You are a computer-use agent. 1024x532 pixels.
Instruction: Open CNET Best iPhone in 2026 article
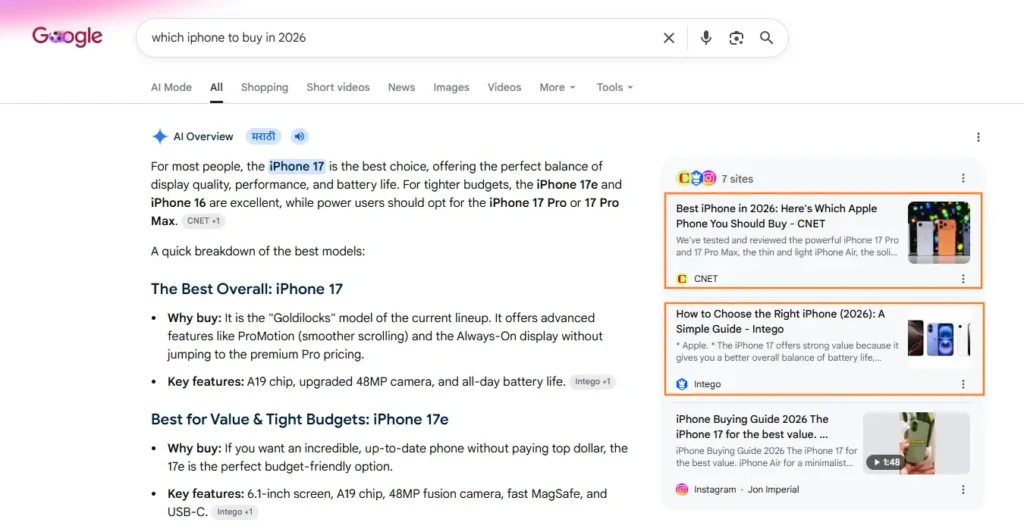pos(776,216)
